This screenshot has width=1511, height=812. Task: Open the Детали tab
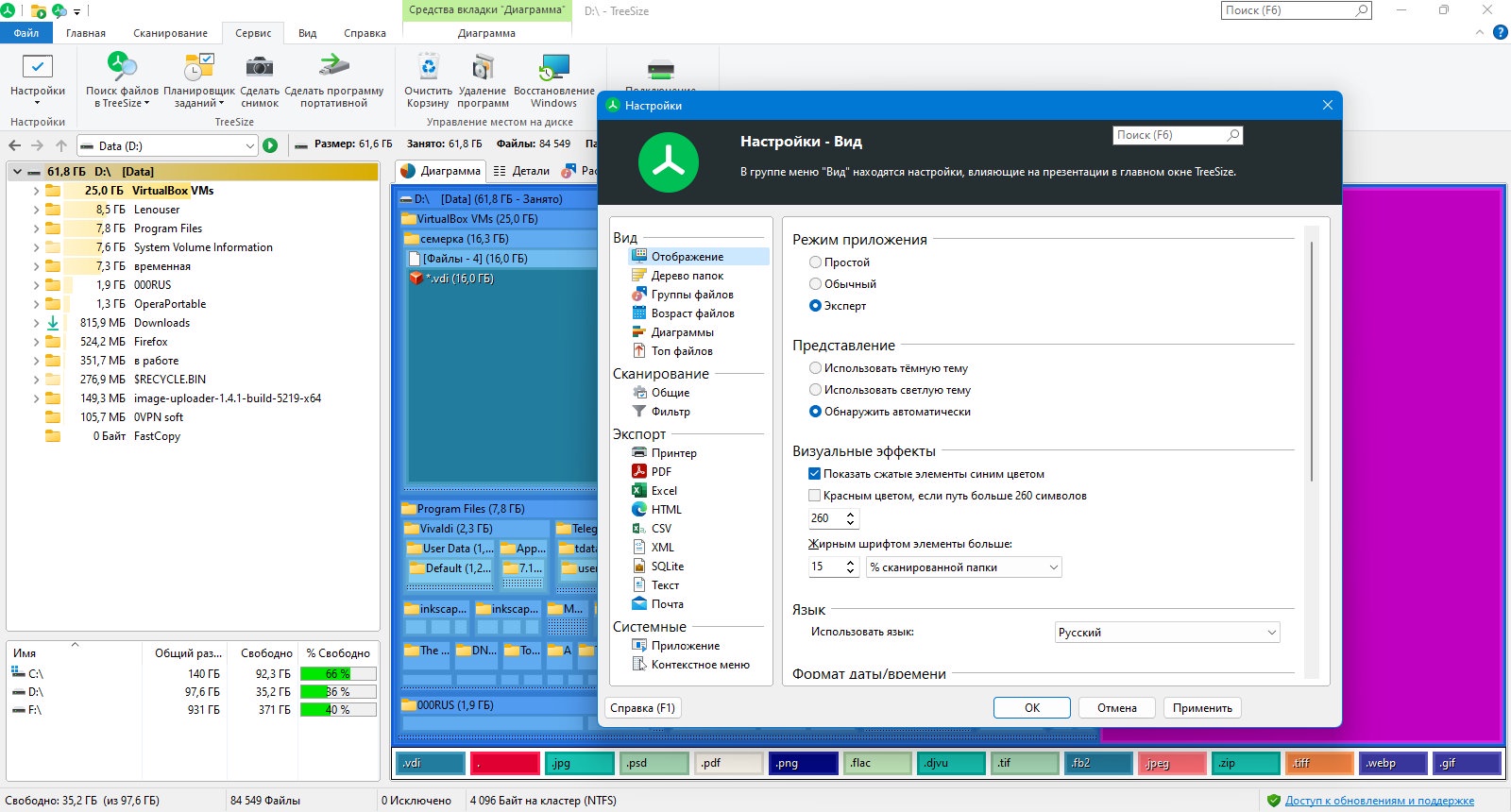click(521, 171)
